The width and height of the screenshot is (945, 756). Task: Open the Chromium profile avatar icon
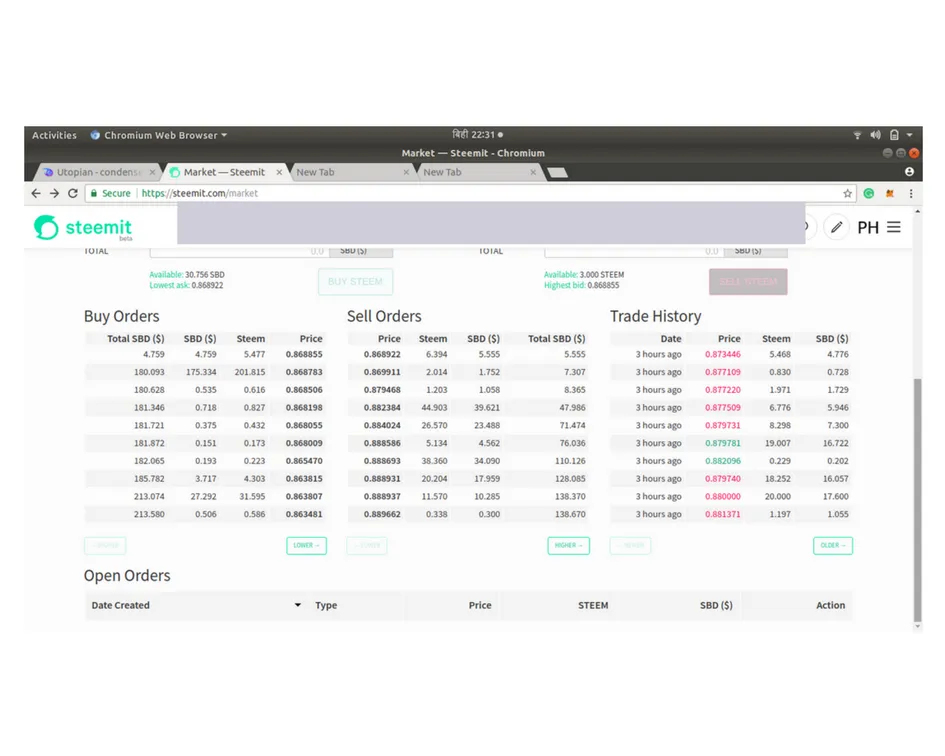909,172
